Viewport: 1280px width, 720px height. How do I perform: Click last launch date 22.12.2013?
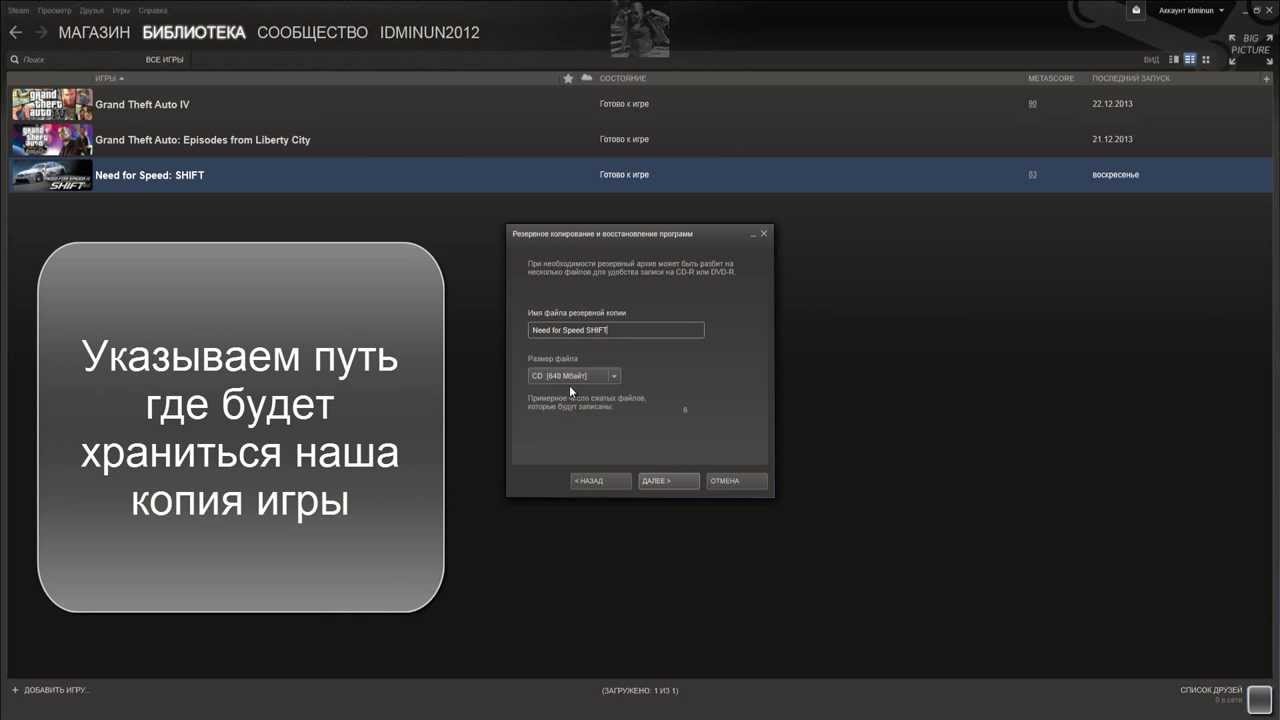click(1112, 104)
